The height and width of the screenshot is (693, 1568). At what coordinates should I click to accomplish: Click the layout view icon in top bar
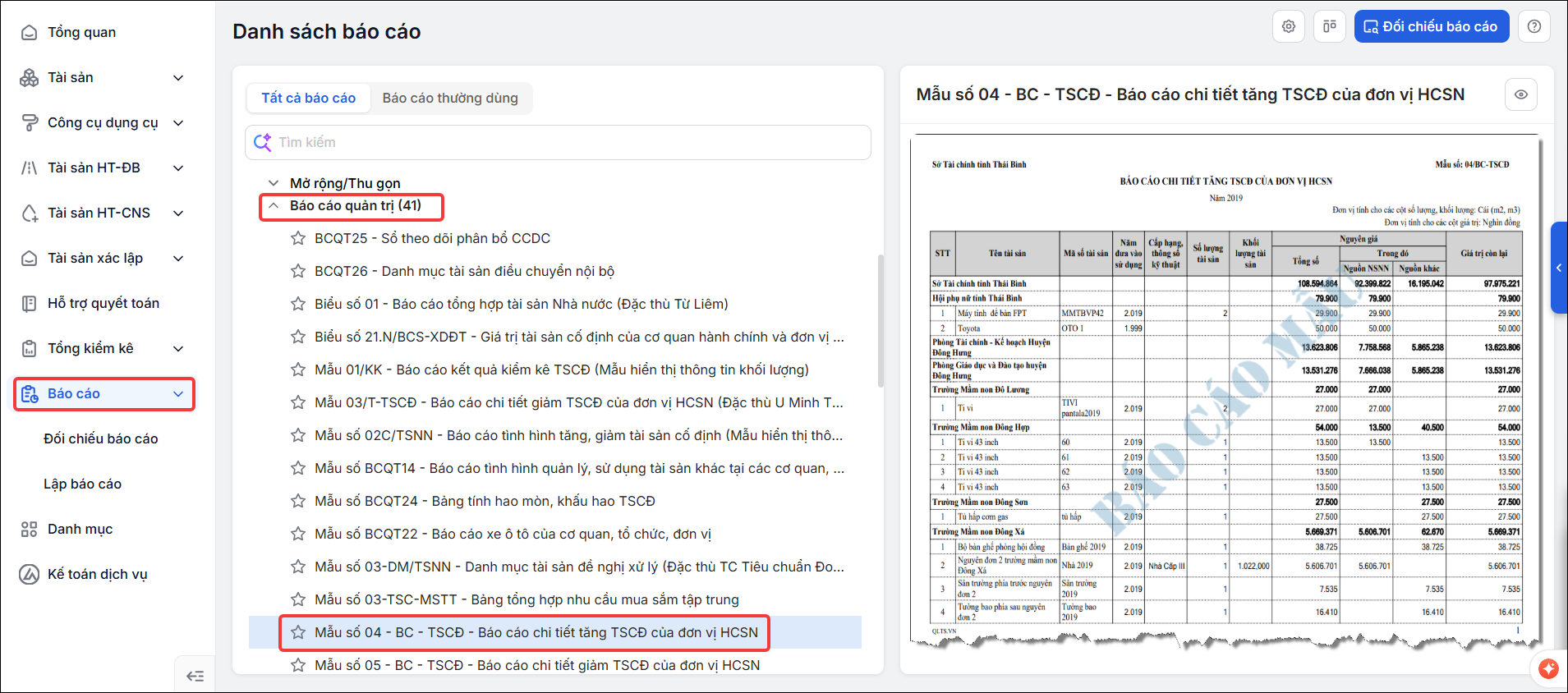pyautogui.click(x=1330, y=26)
